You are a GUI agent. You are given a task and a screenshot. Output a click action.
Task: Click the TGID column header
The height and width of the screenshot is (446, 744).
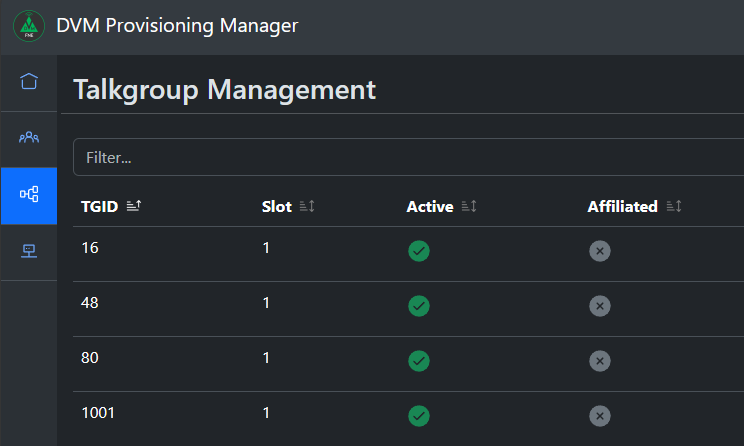point(100,206)
